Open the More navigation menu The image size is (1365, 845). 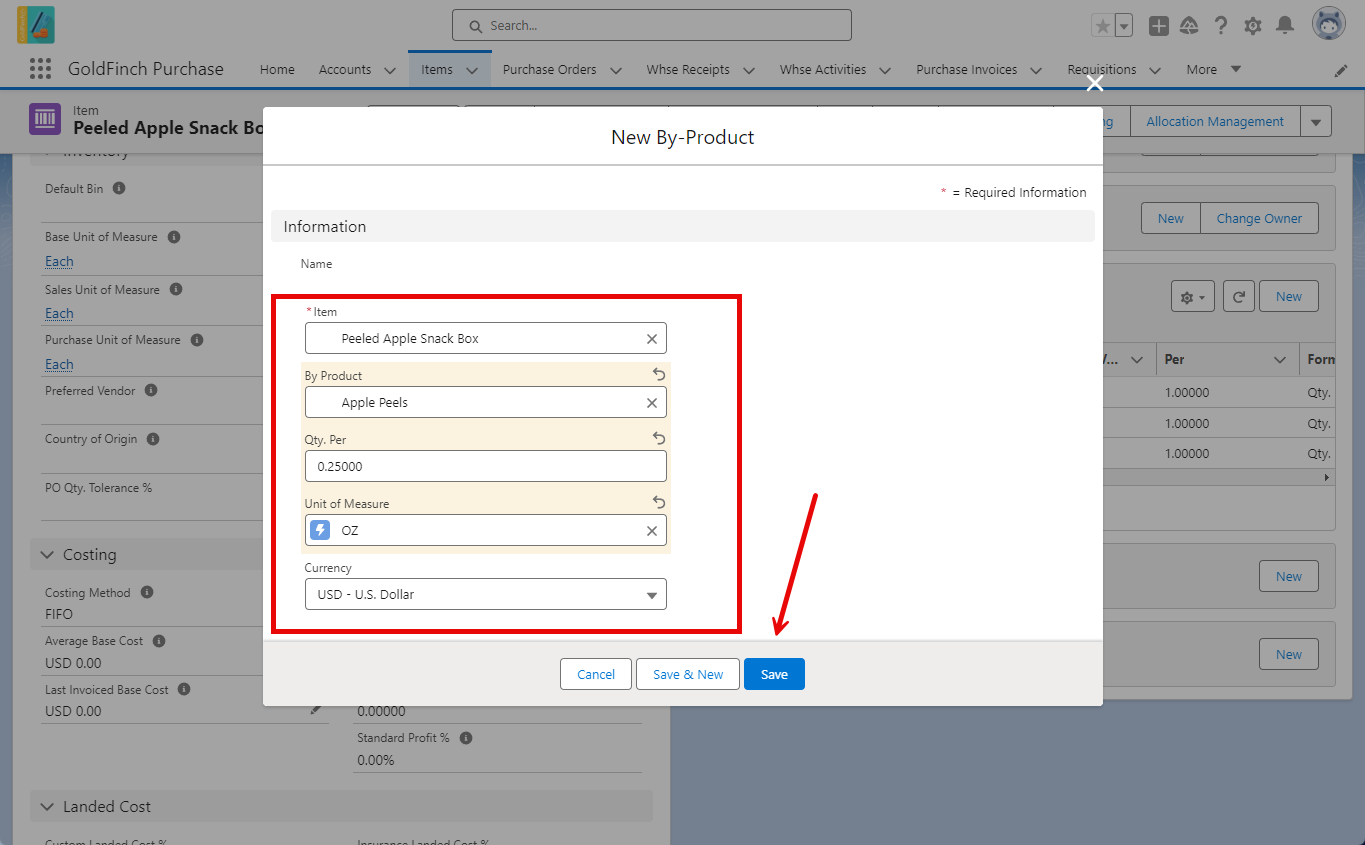point(1214,69)
